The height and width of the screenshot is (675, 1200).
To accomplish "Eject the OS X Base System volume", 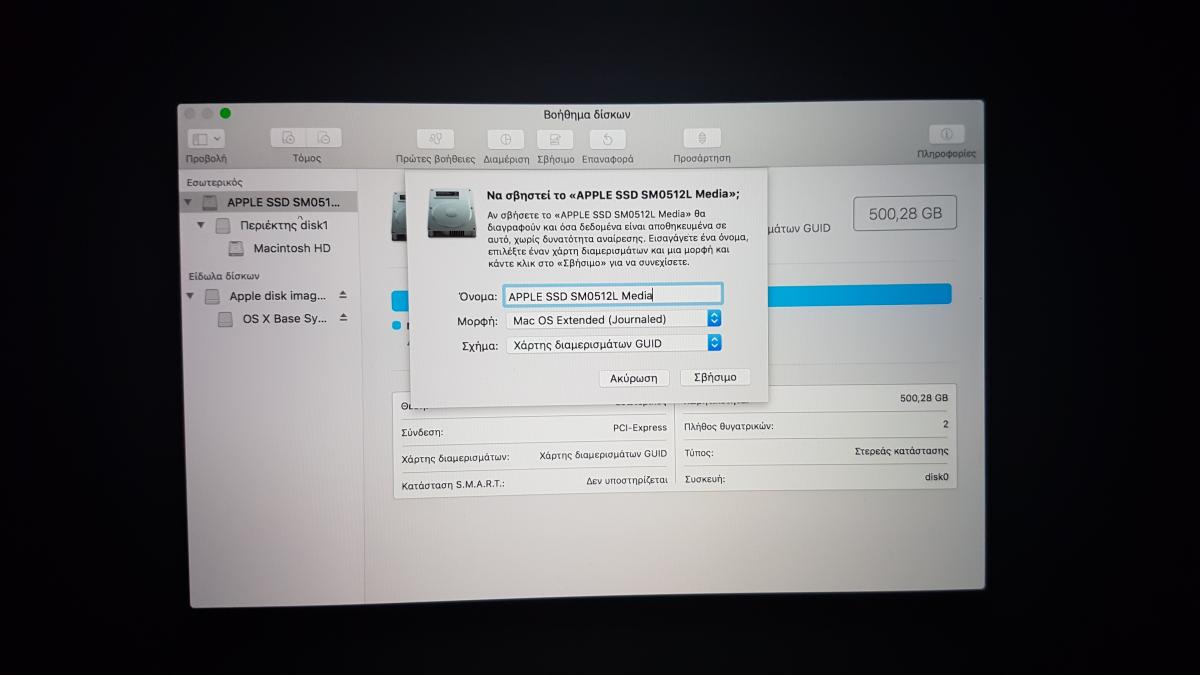I will pyautogui.click(x=343, y=318).
